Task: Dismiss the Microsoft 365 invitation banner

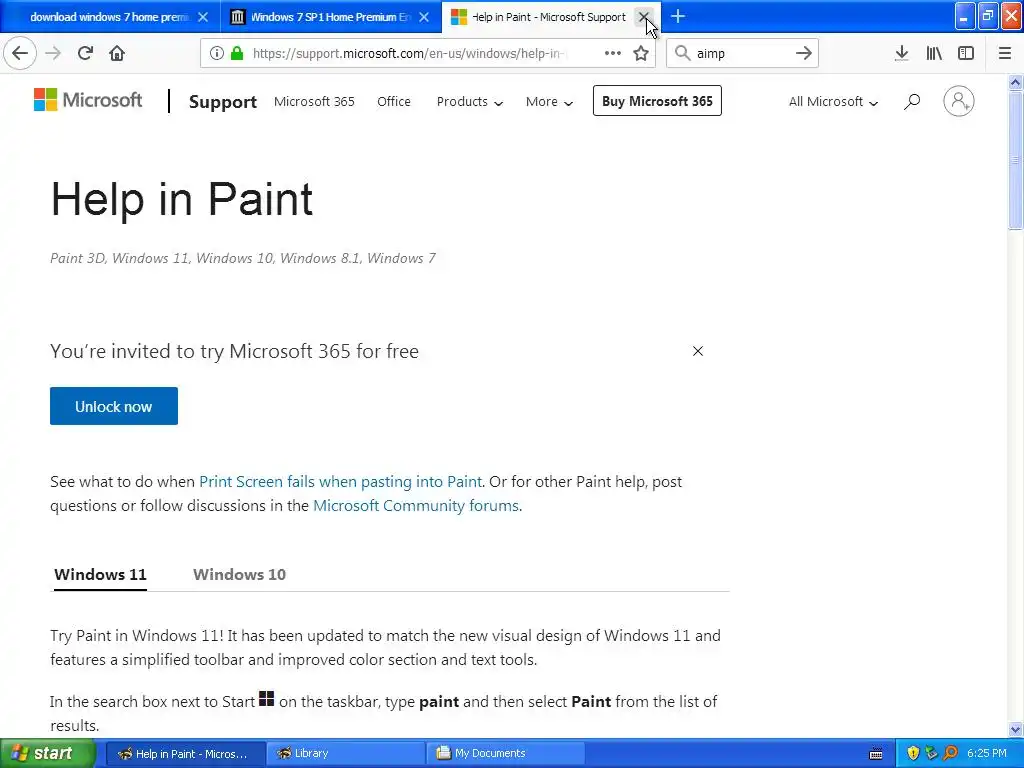Action: coord(697,351)
